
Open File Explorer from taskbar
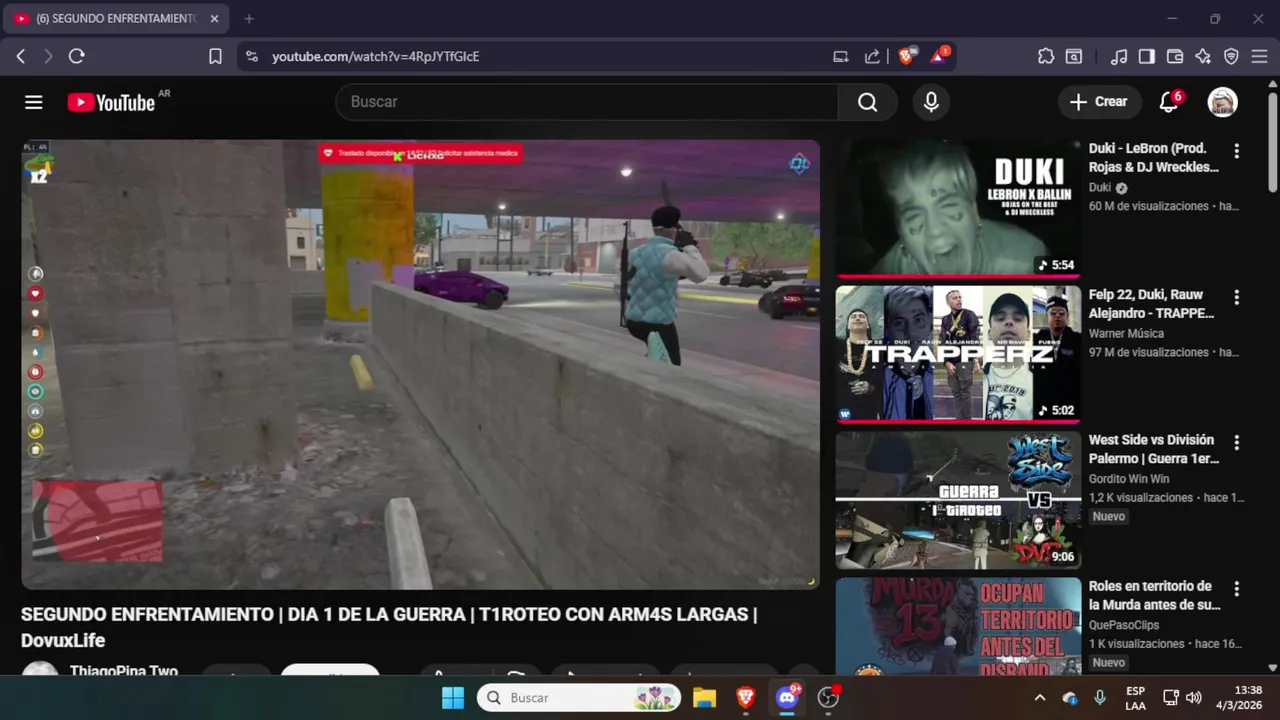tap(704, 697)
